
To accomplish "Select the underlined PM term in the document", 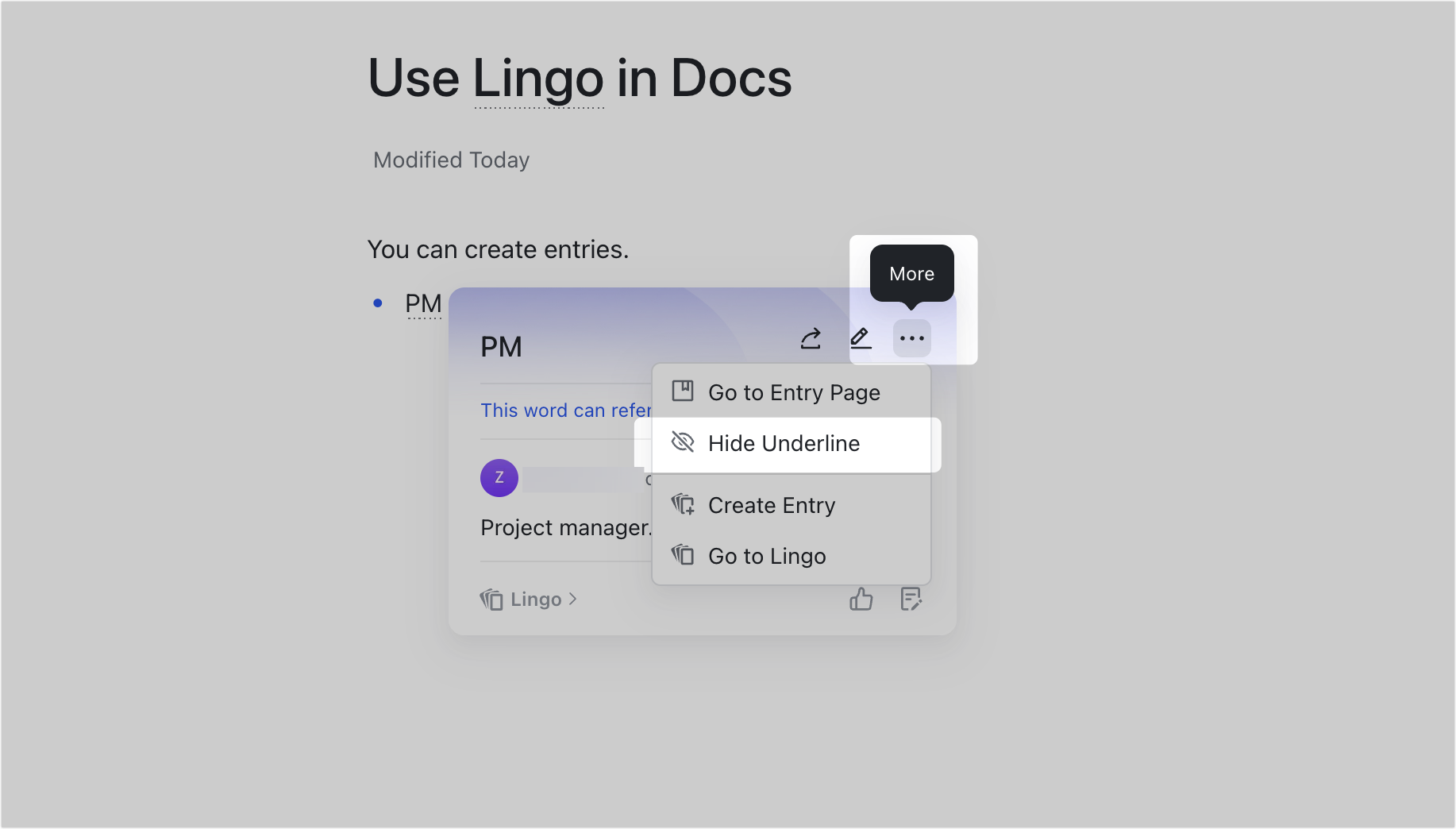I will 423,303.
